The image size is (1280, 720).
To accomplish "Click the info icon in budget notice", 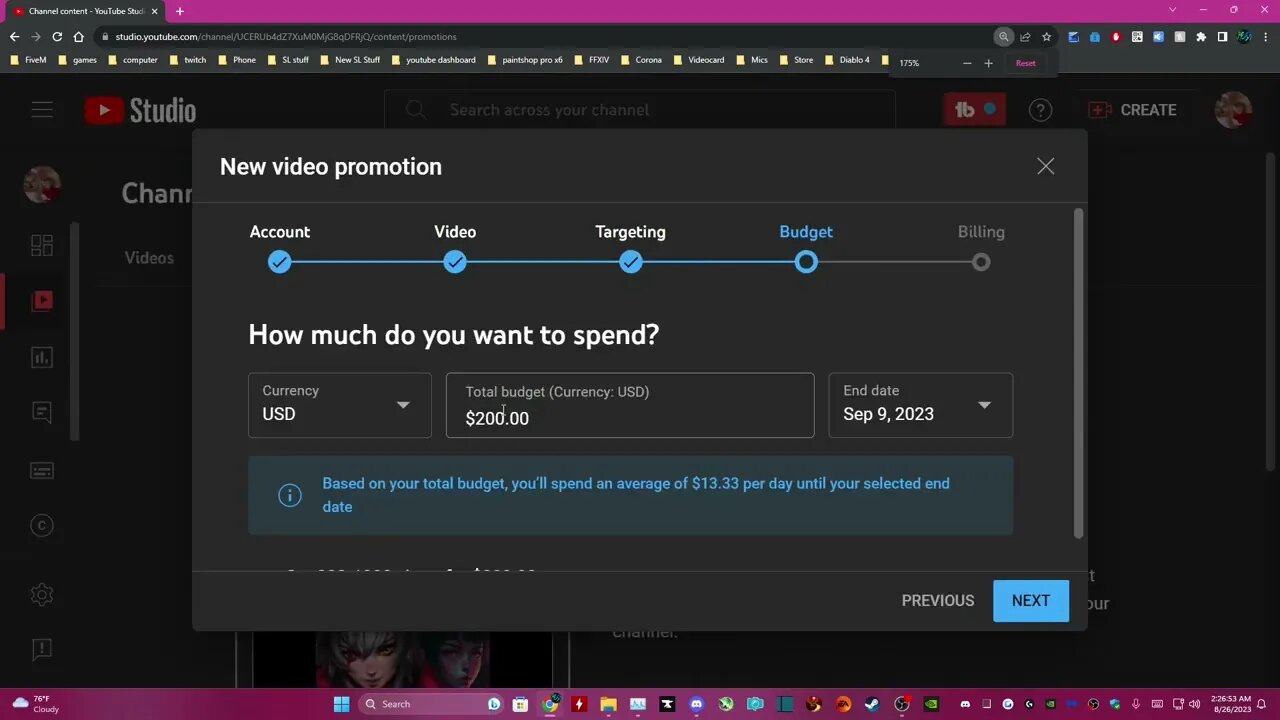I will pyautogui.click(x=290, y=495).
